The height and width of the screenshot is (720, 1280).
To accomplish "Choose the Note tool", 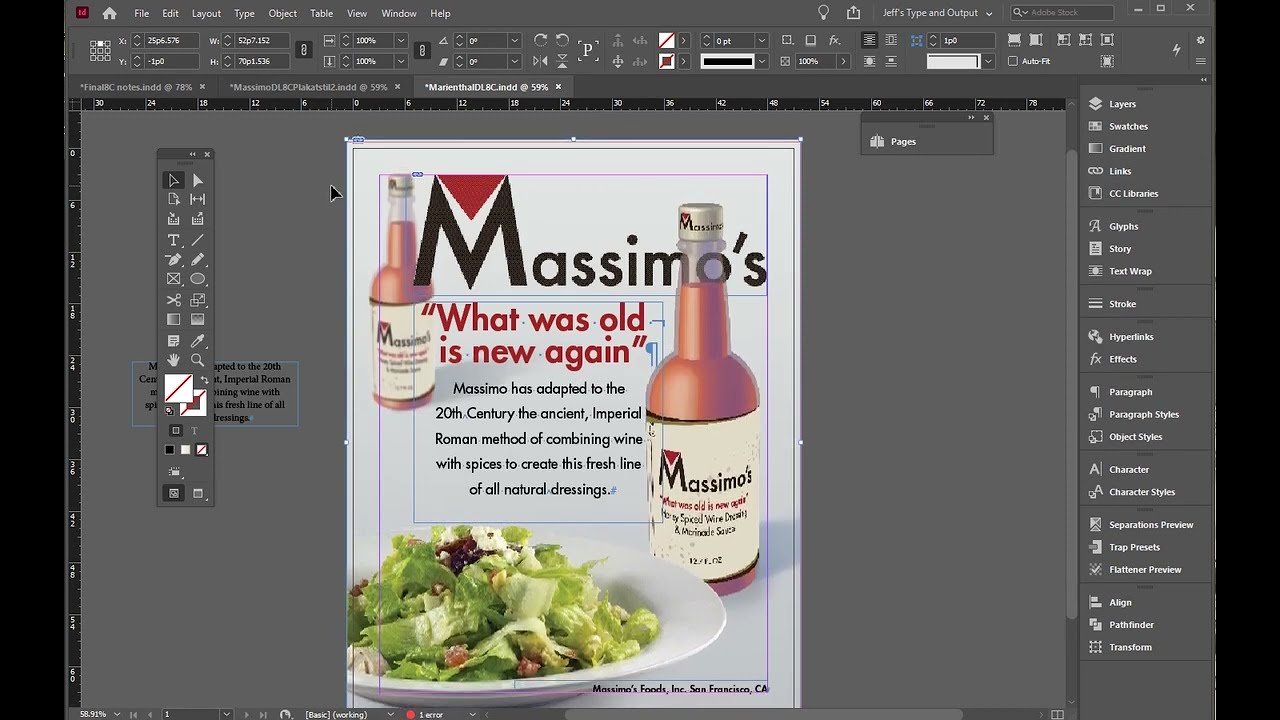I will 174,341.
